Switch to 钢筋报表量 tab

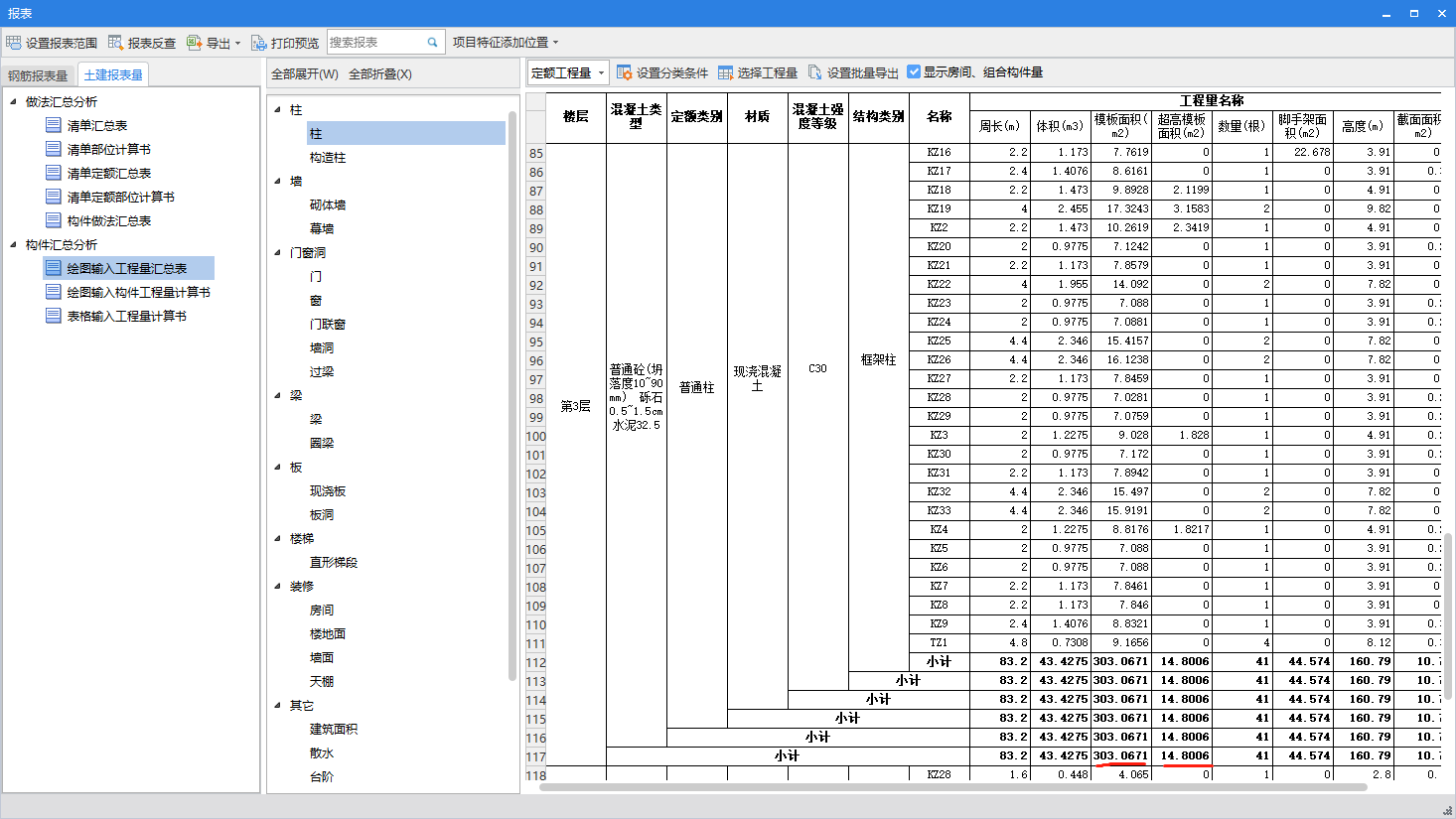pyautogui.click(x=39, y=75)
